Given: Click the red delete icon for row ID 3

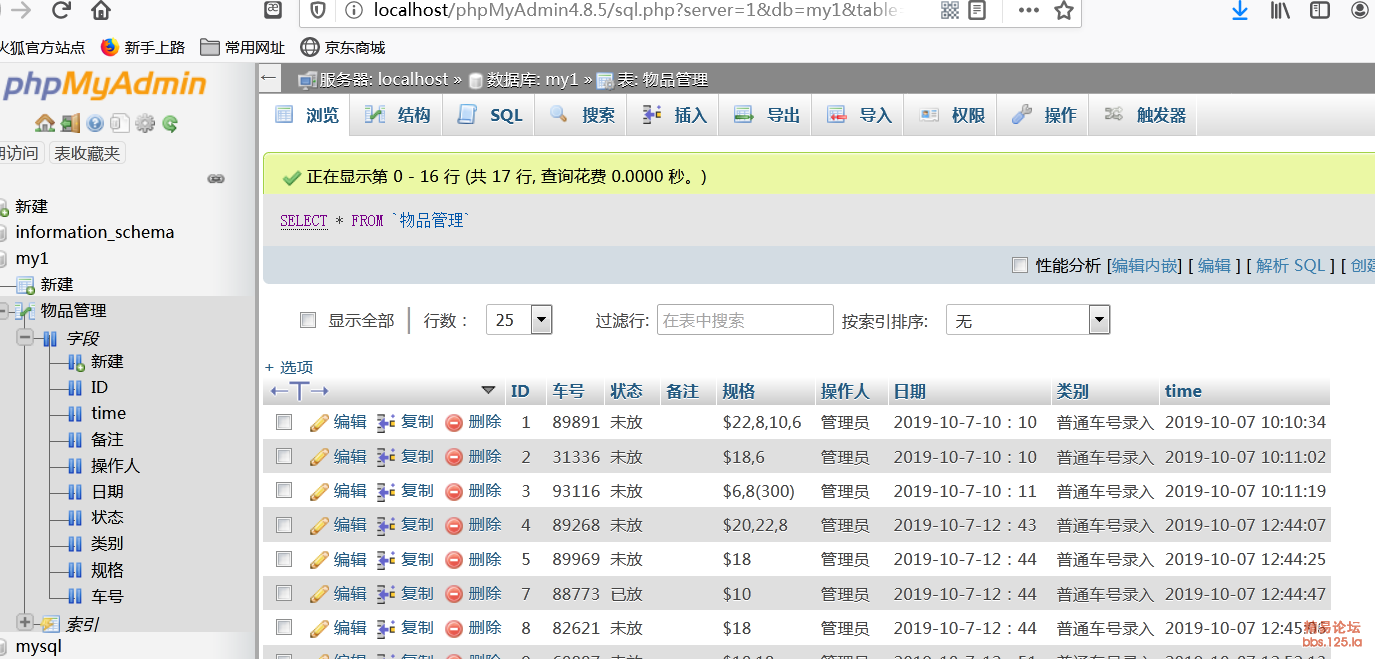Looking at the screenshot, I should (454, 491).
